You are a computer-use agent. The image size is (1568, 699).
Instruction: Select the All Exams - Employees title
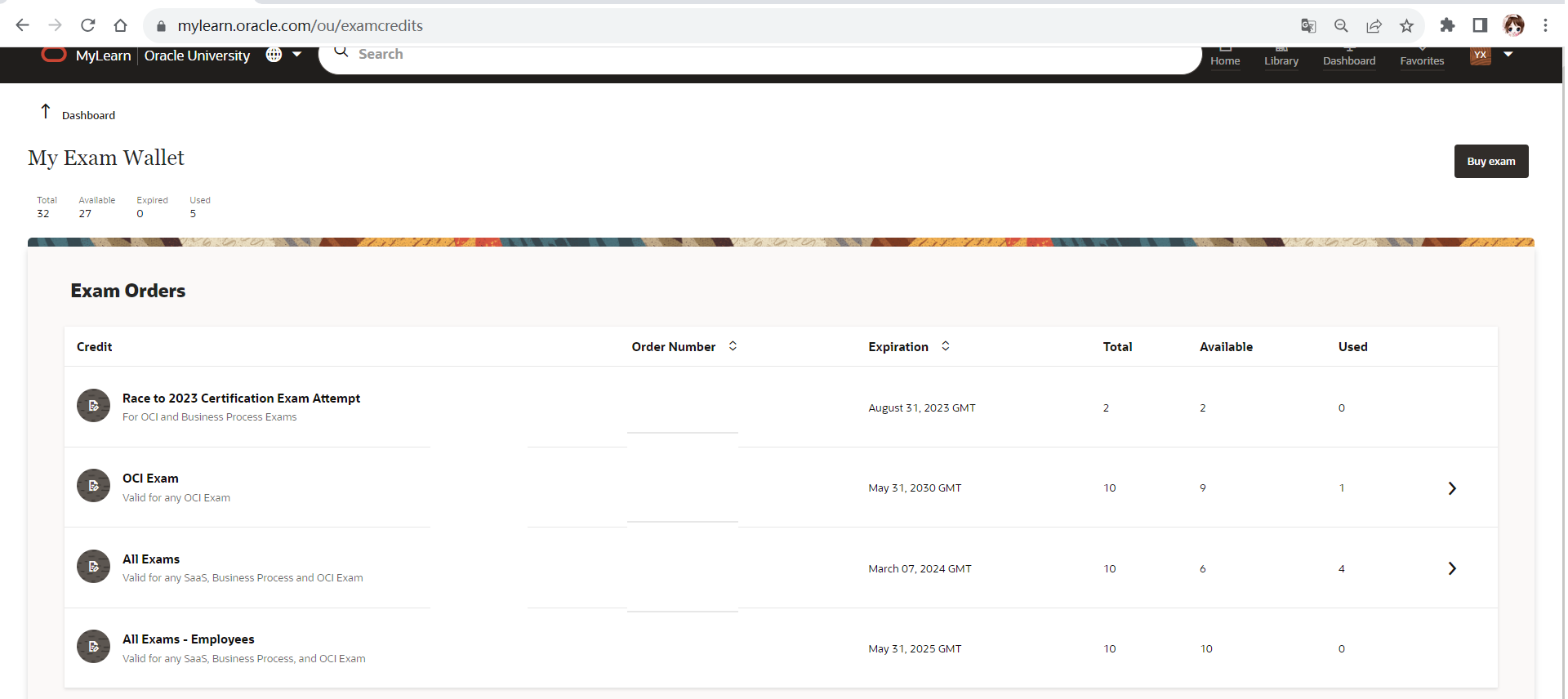click(188, 639)
